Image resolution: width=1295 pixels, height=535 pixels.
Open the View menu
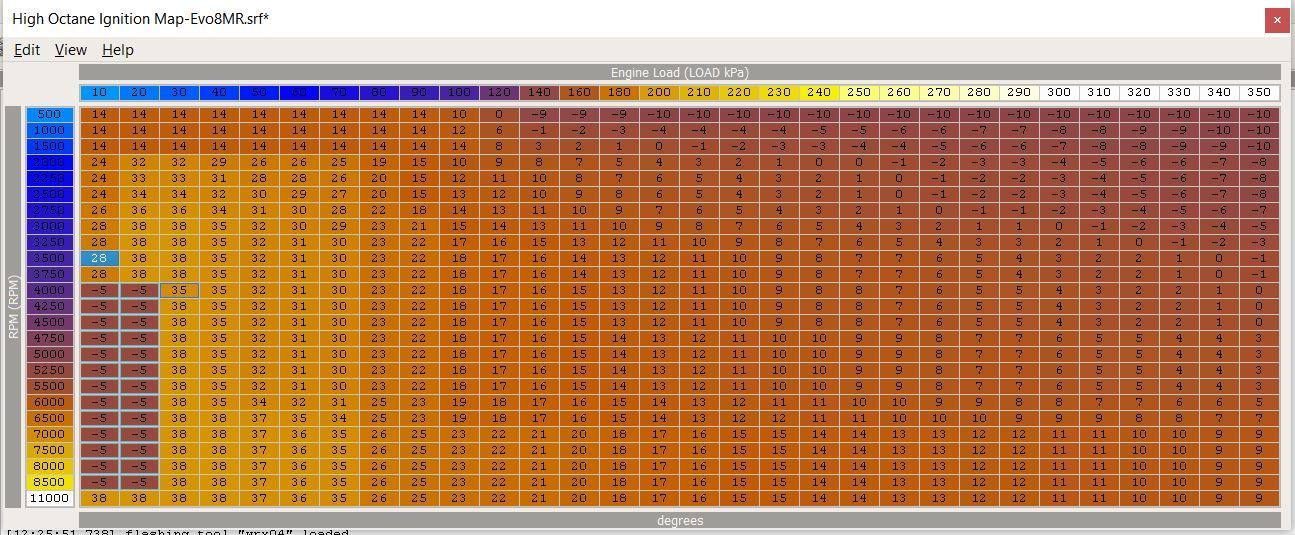pyautogui.click(x=70, y=50)
